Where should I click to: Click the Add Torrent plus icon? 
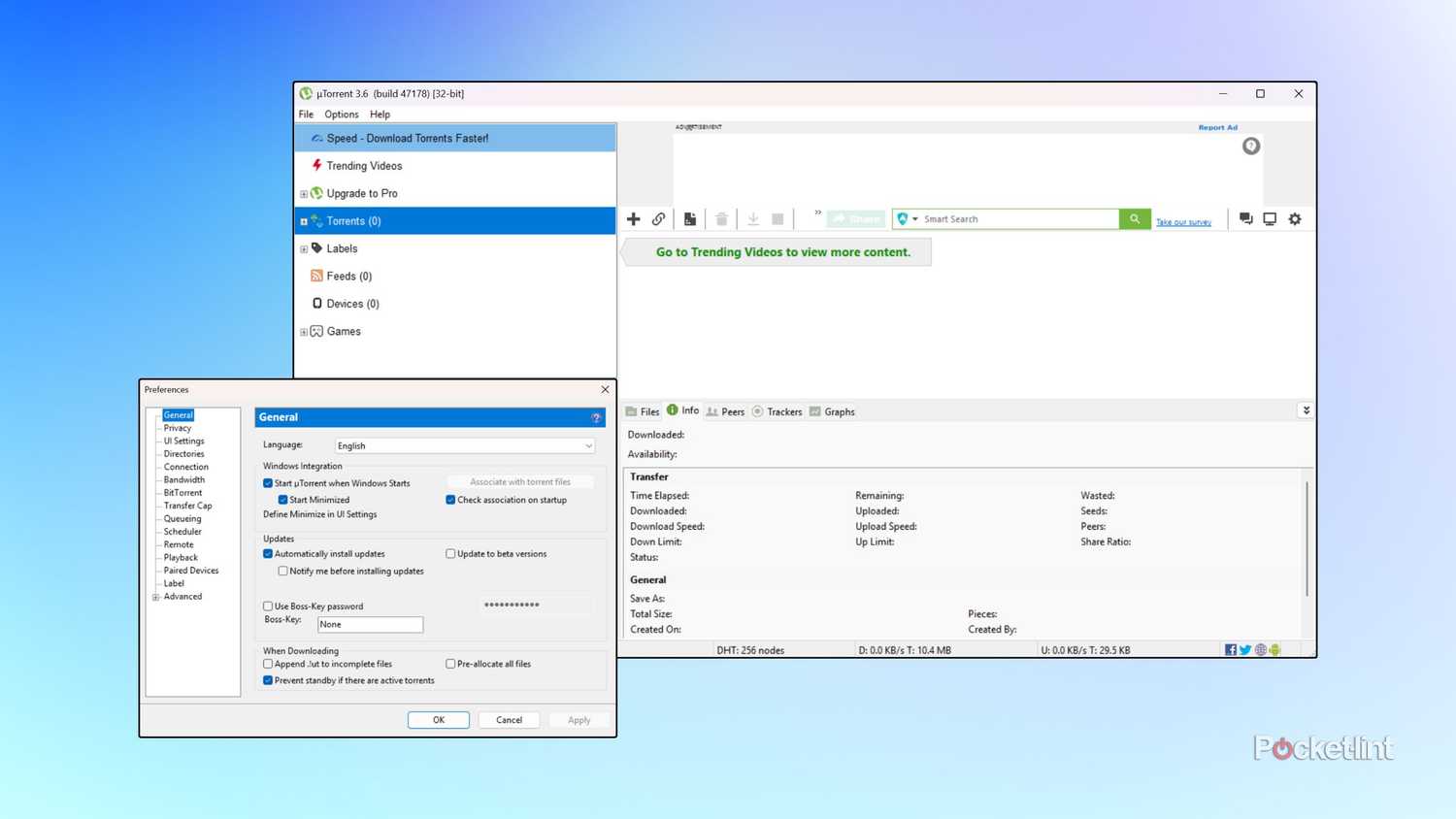point(633,219)
